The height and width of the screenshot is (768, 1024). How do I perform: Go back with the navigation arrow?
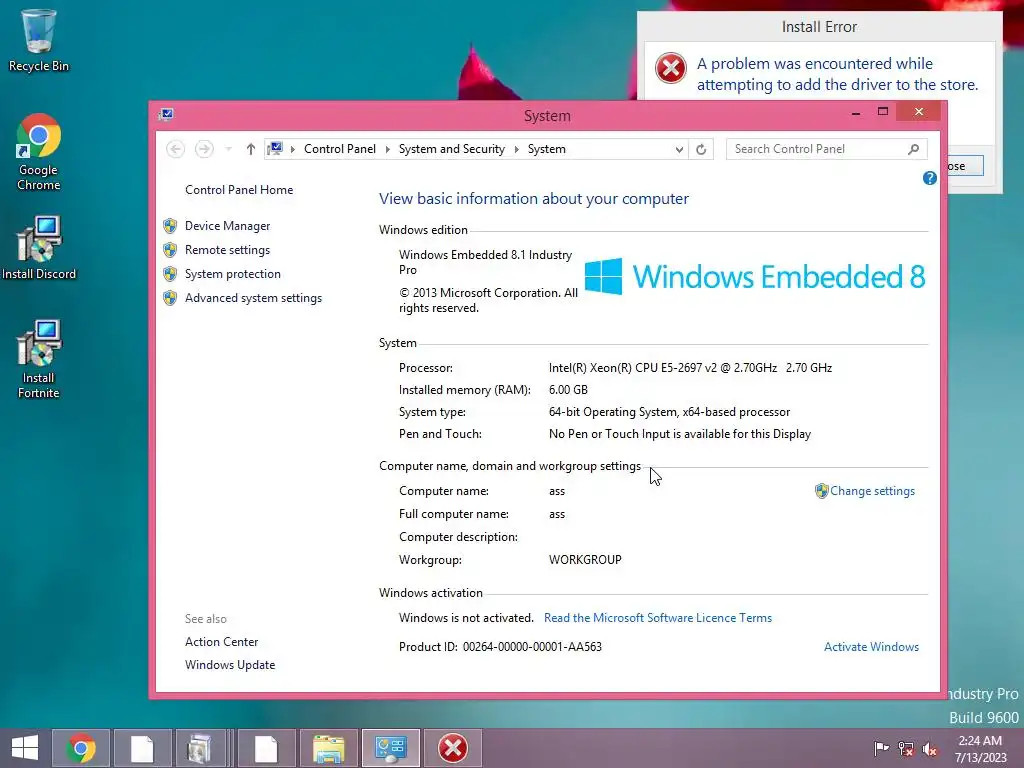(175, 149)
